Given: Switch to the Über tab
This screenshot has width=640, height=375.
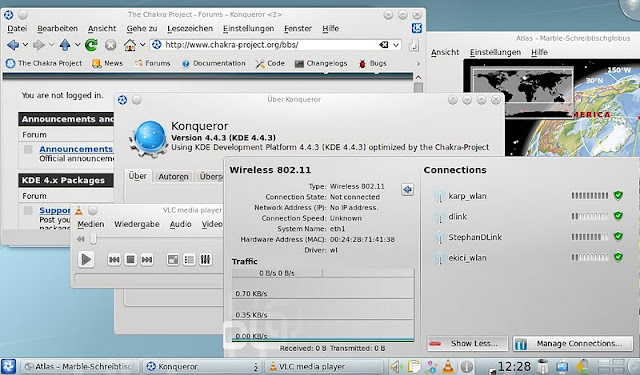Looking at the screenshot, I should (138, 176).
